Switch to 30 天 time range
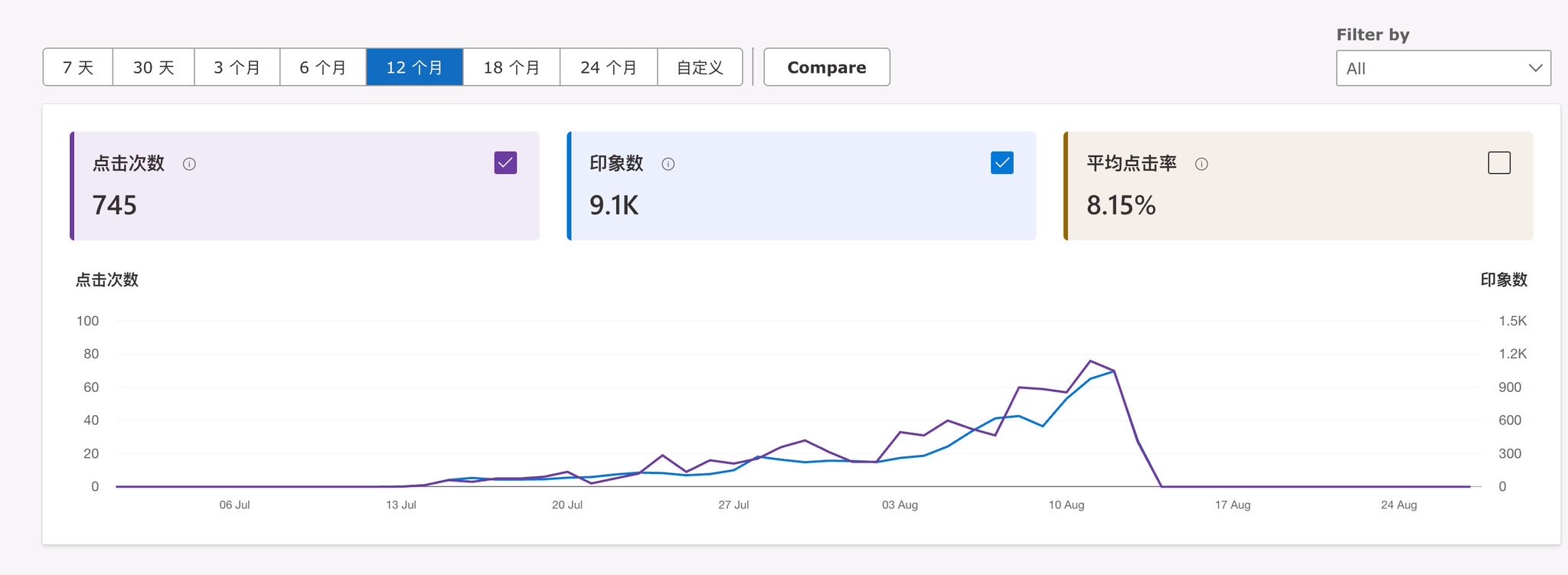Image resolution: width=1568 pixels, height=575 pixels. coord(153,67)
